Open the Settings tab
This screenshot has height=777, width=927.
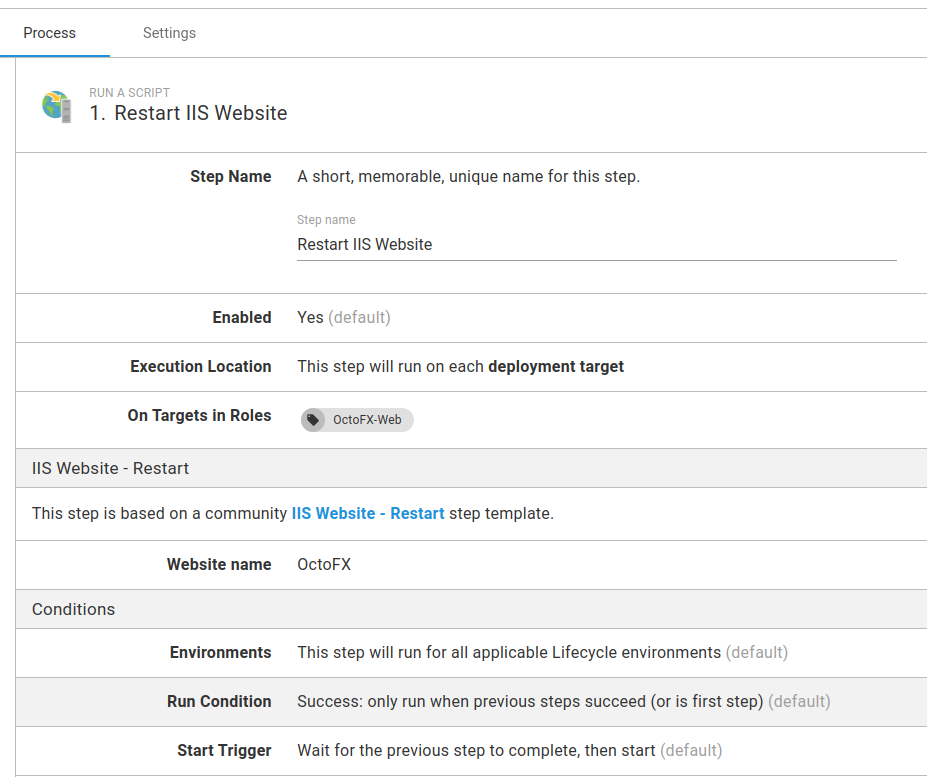pyautogui.click(x=169, y=33)
